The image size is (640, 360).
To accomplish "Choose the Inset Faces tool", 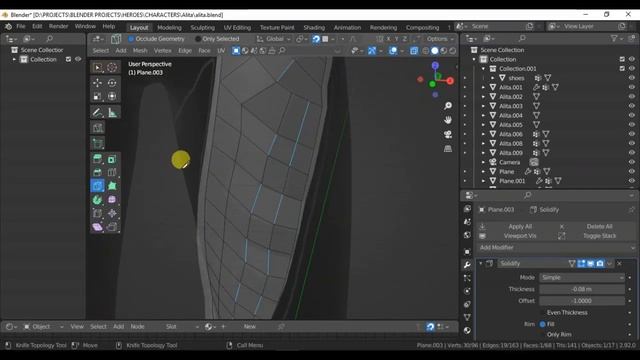I will 112,159.
